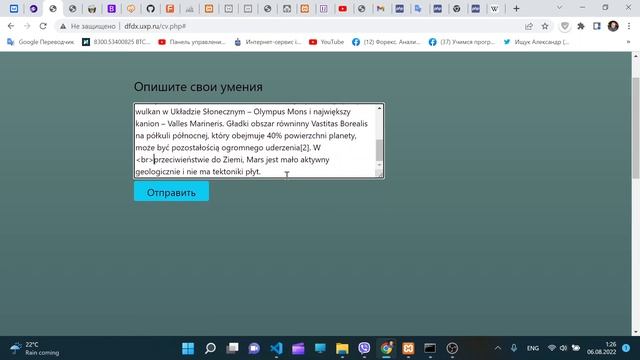
Task: Switch to the Gmail tab
Action: [x=380, y=9]
